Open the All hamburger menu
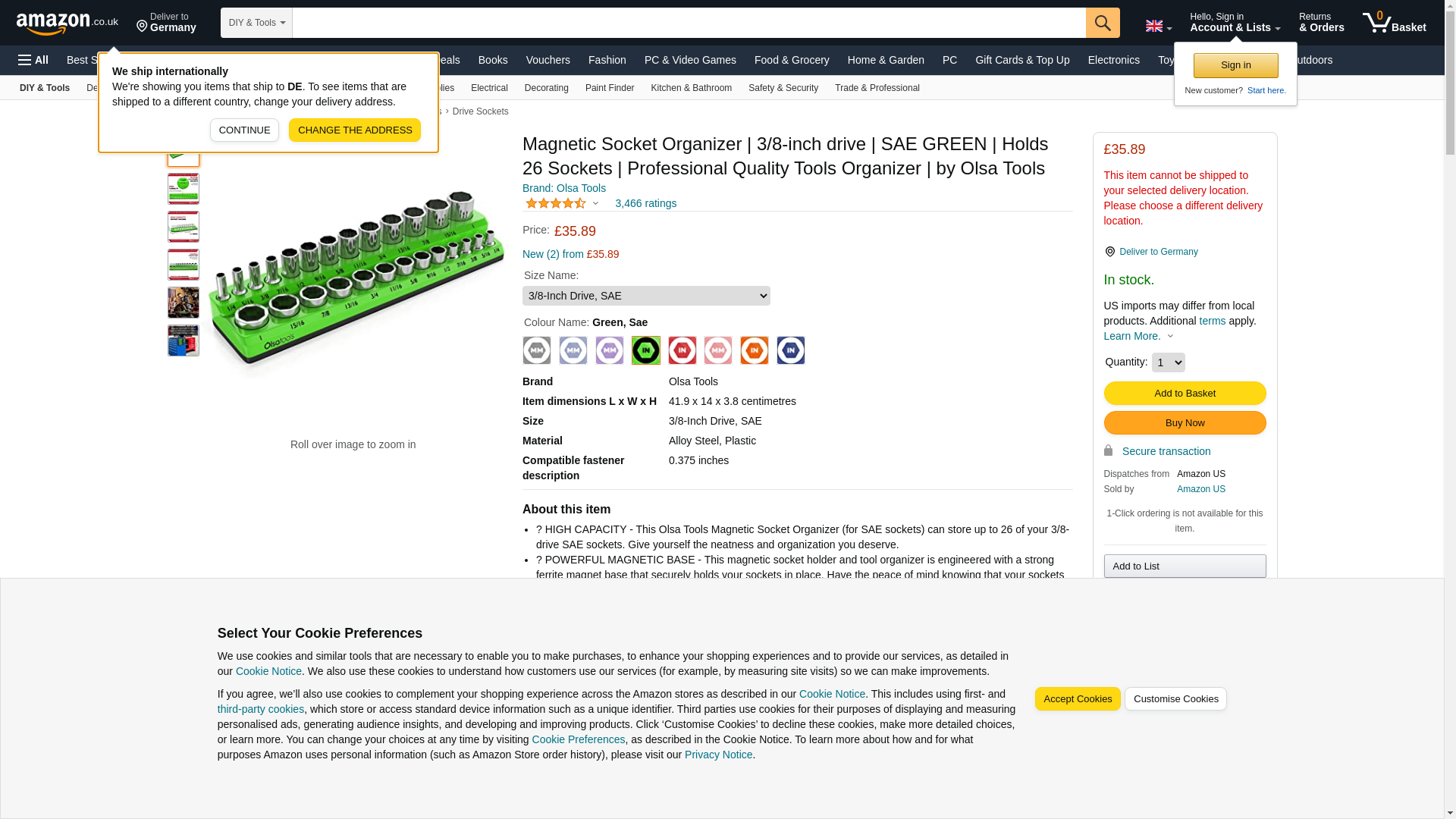This screenshot has height=819, width=1456. point(33,60)
